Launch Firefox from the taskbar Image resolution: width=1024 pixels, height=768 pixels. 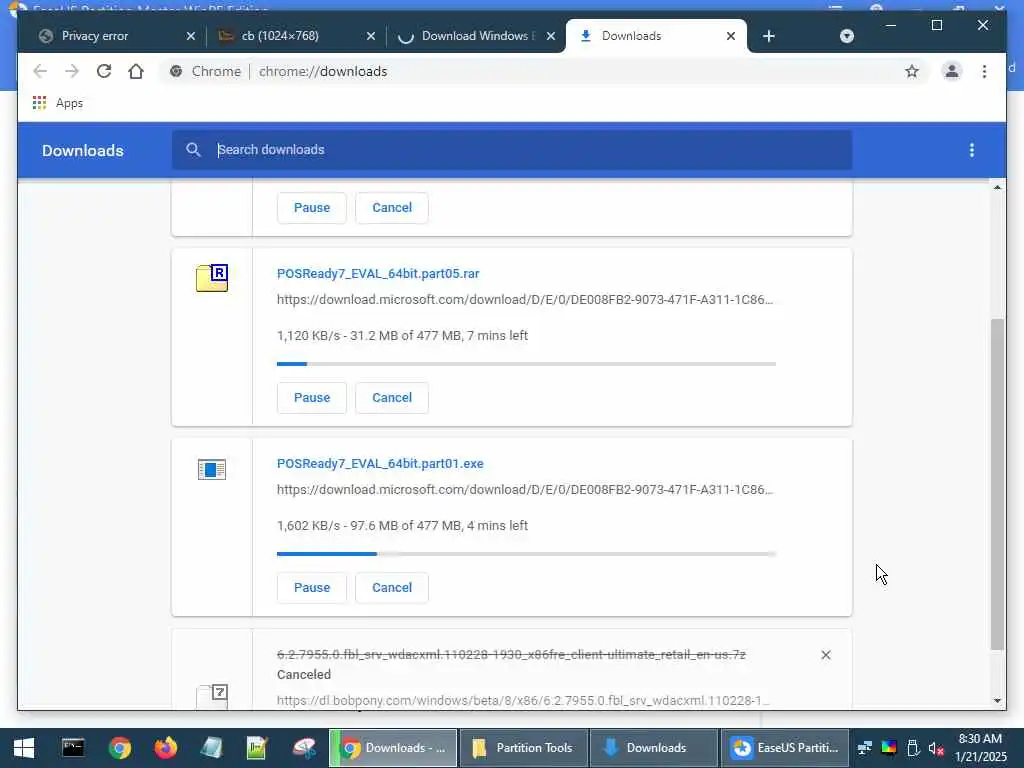point(166,748)
